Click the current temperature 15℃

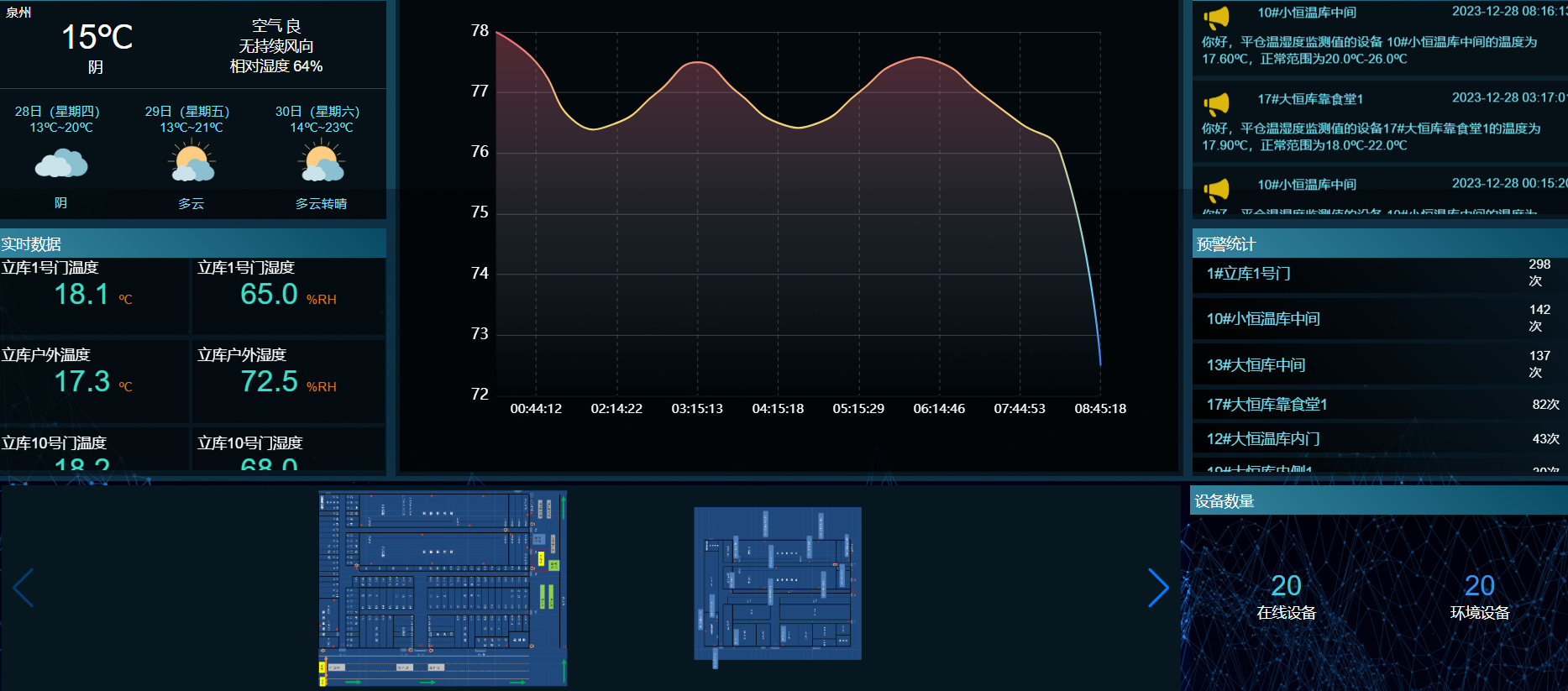pos(97,37)
